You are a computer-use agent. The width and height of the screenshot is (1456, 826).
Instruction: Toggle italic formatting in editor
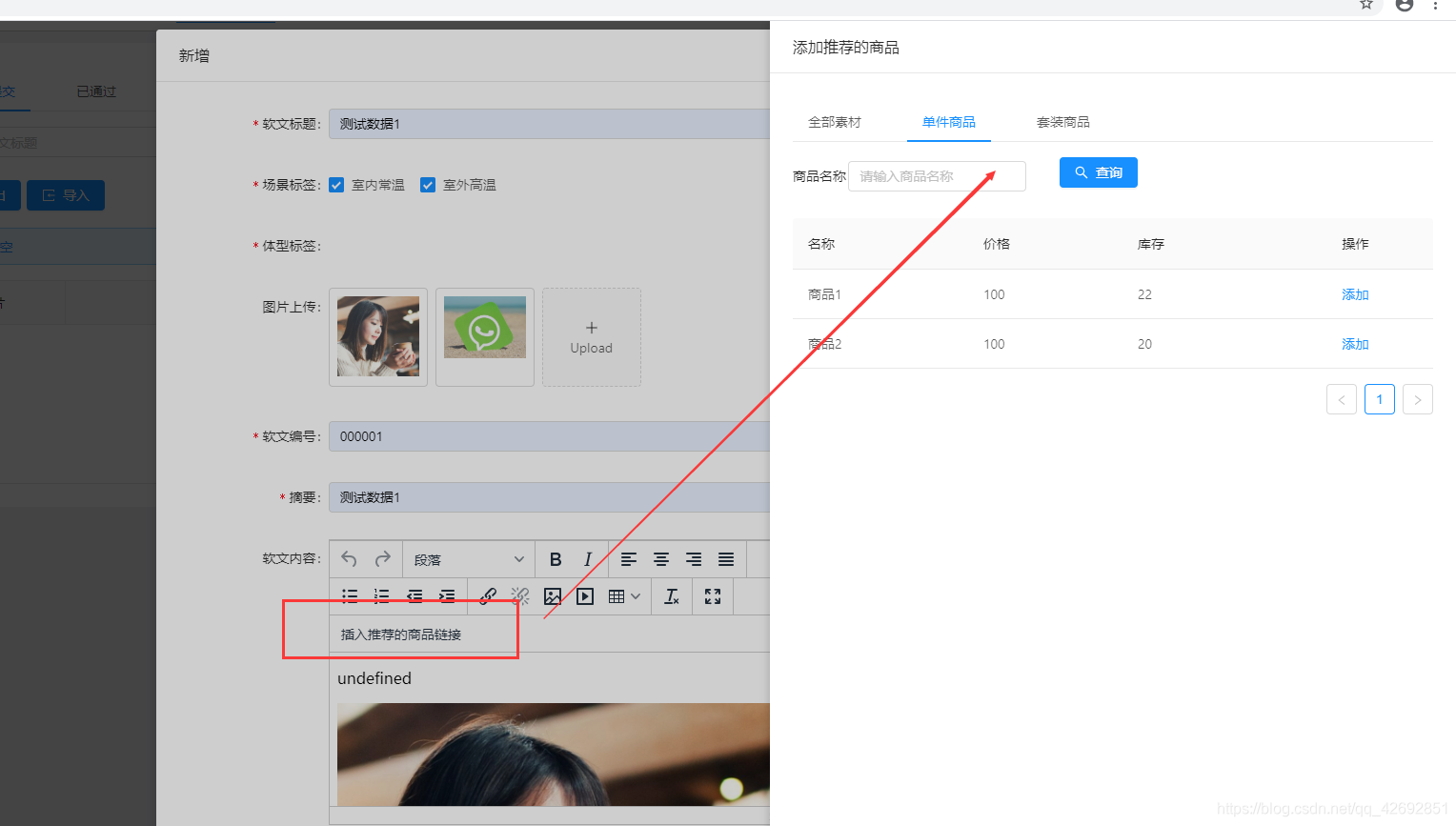tap(588, 559)
